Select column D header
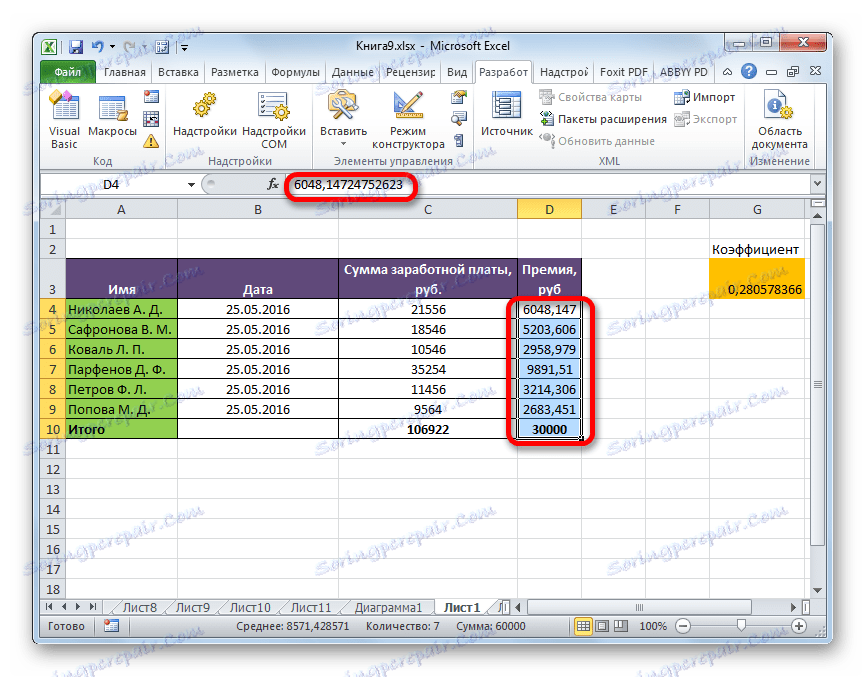Screen dimensions: 866x677 [549, 210]
